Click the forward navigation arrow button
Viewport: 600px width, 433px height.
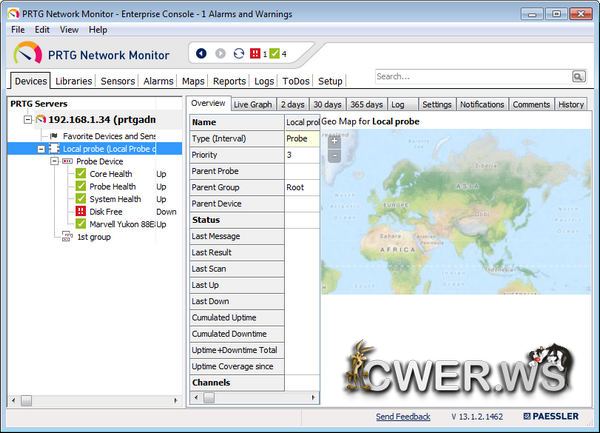click(x=219, y=54)
